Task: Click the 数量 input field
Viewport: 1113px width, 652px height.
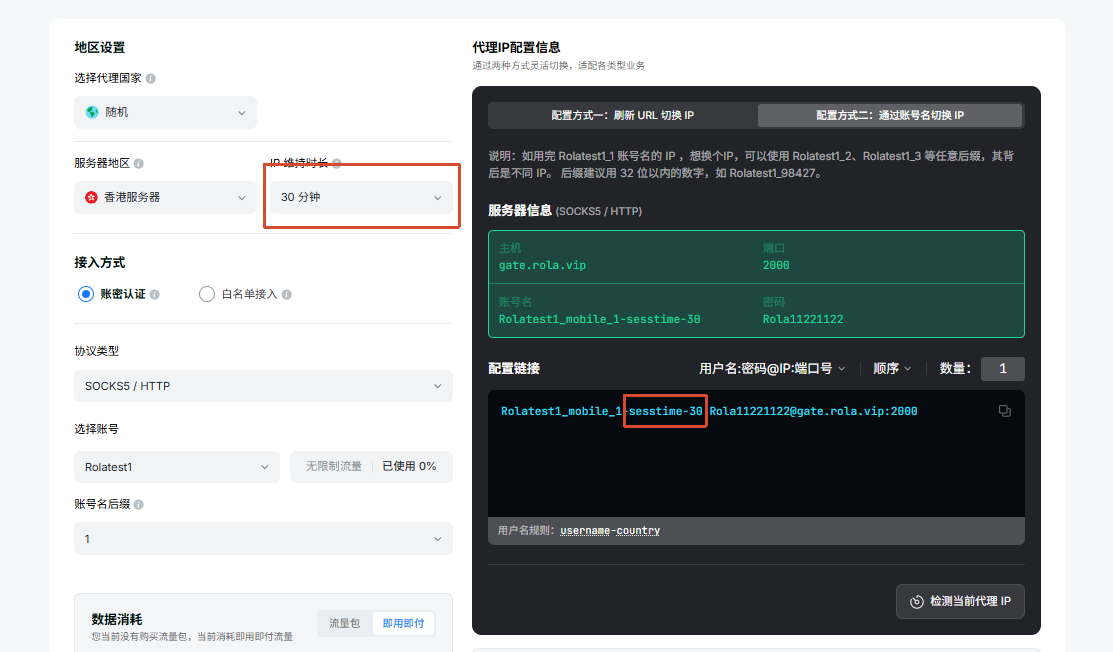Action: click(x=1002, y=368)
